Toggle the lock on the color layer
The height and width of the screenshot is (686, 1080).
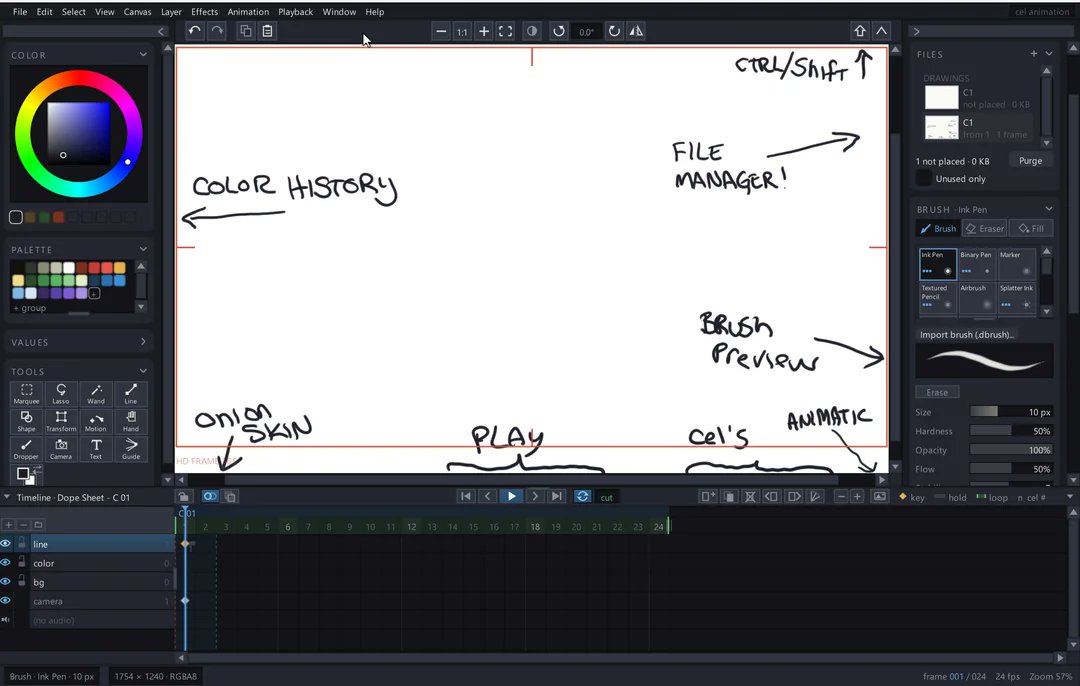click(x=22, y=562)
